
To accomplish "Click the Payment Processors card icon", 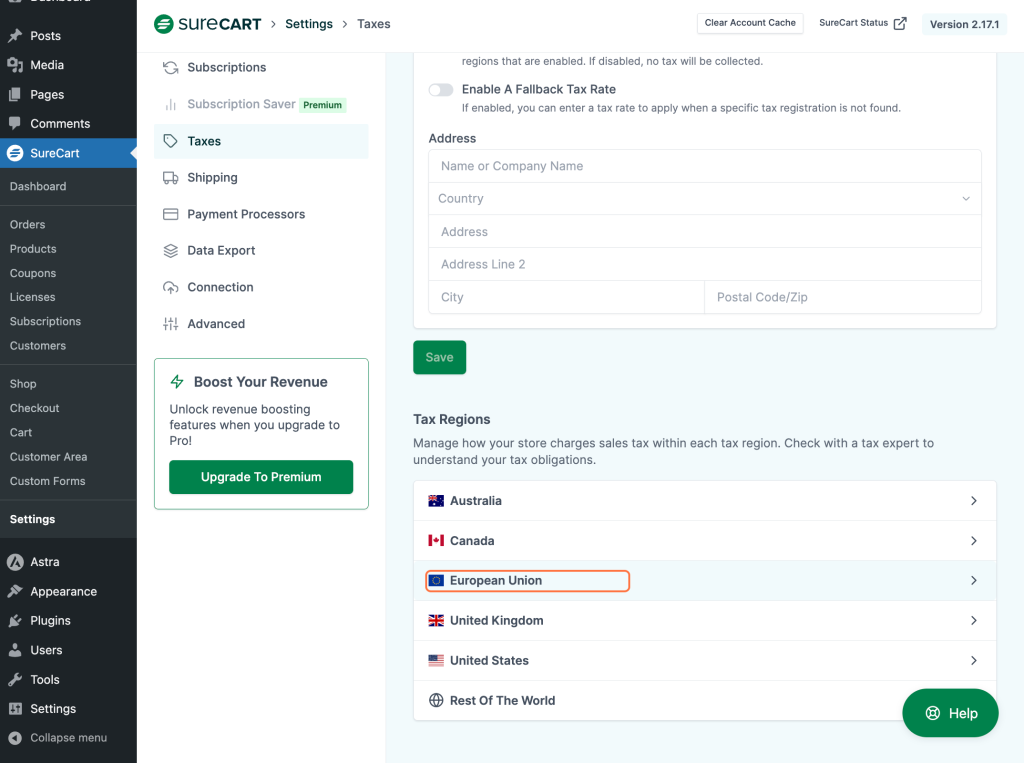I will pos(170,214).
